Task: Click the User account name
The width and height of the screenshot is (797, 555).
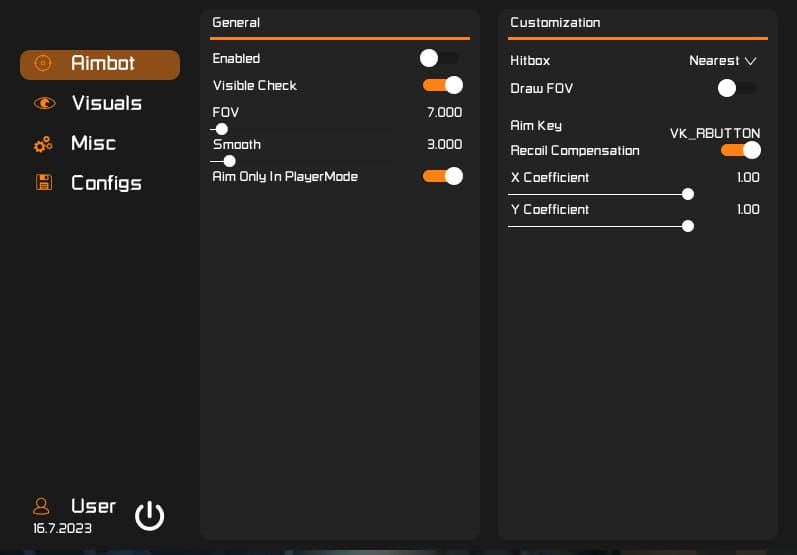Action: point(93,506)
